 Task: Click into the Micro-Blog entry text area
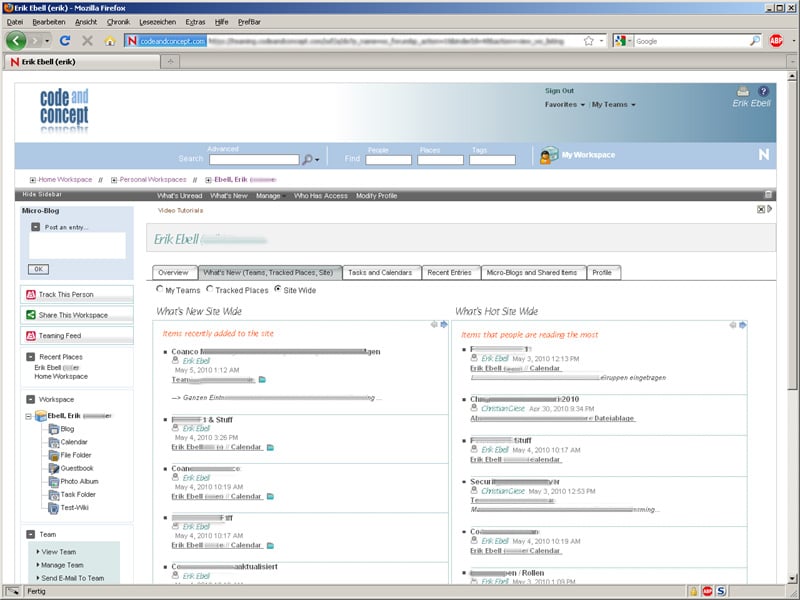click(78, 245)
